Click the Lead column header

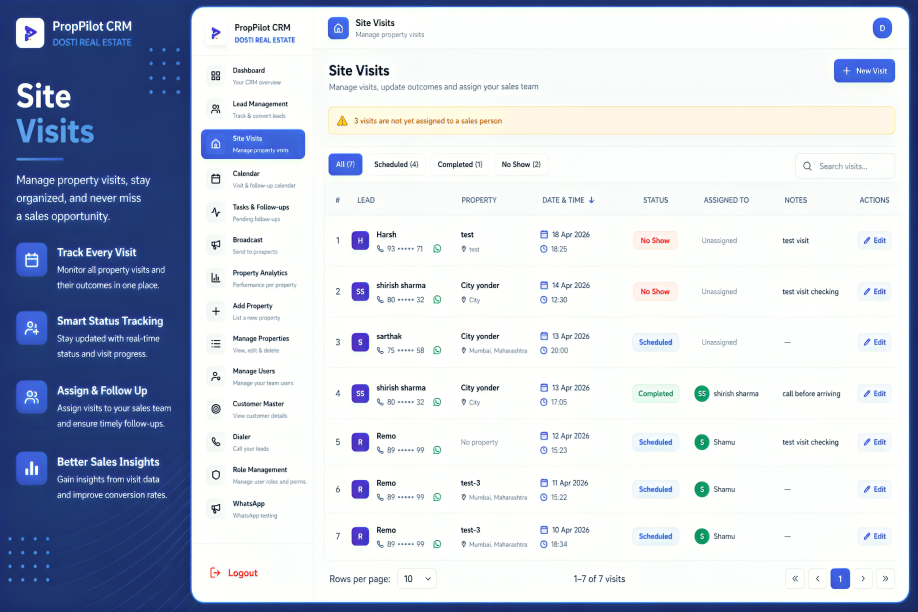tap(366, 200)
